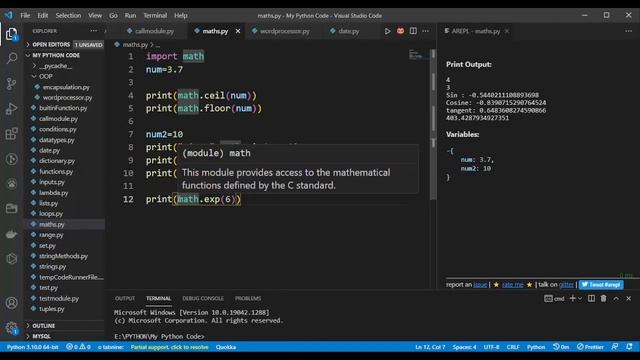This screenshot has width=640, height=360.
Task: Open the AREPL 'issue' link
Action: [480, 284]
